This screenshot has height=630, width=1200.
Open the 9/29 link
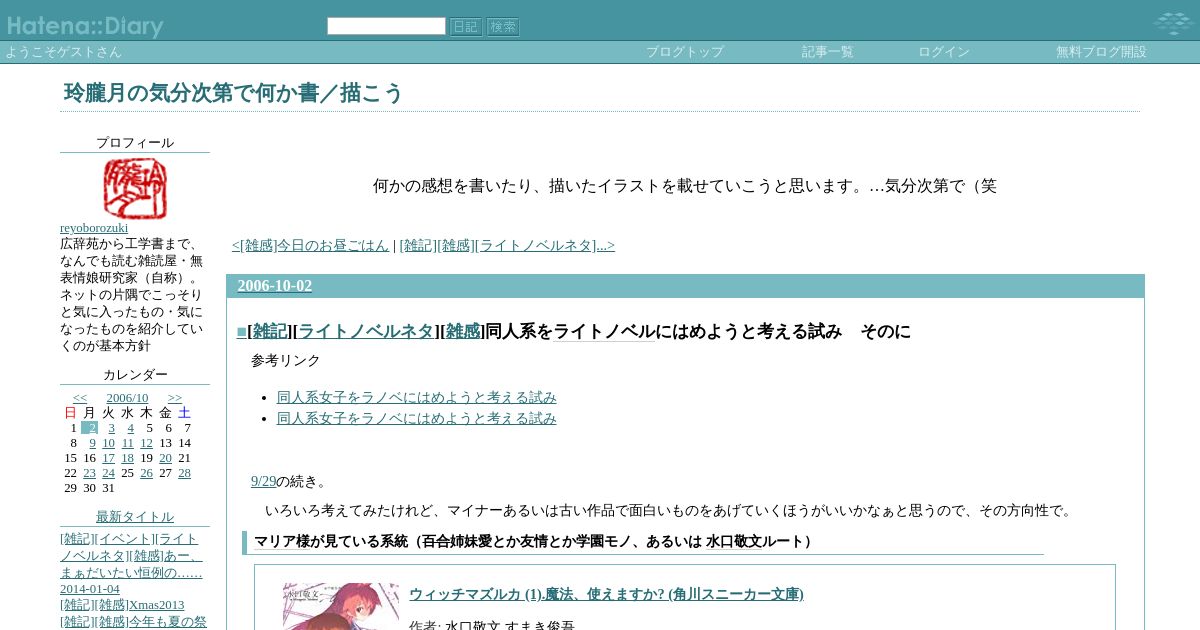tap(263, 481)
